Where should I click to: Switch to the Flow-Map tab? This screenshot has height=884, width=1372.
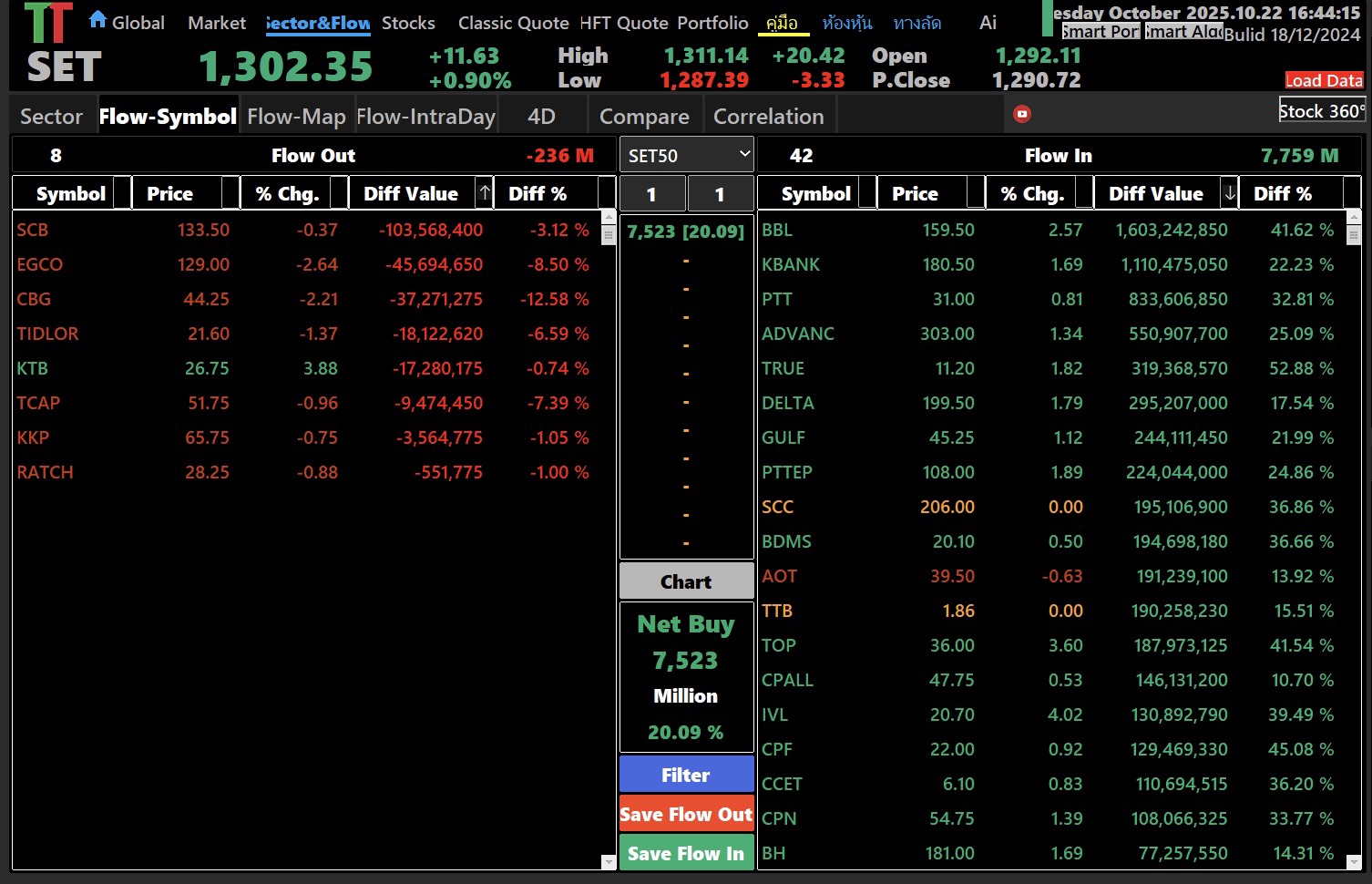(296, 117)
